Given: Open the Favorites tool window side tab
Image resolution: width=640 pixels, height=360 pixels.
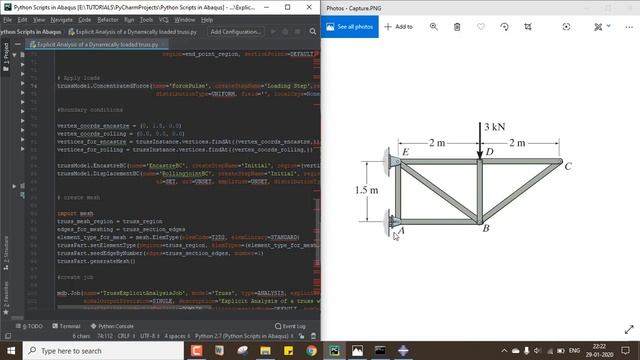Looking at the screenshot, I should pyautogui.click(x=6, y=298).
